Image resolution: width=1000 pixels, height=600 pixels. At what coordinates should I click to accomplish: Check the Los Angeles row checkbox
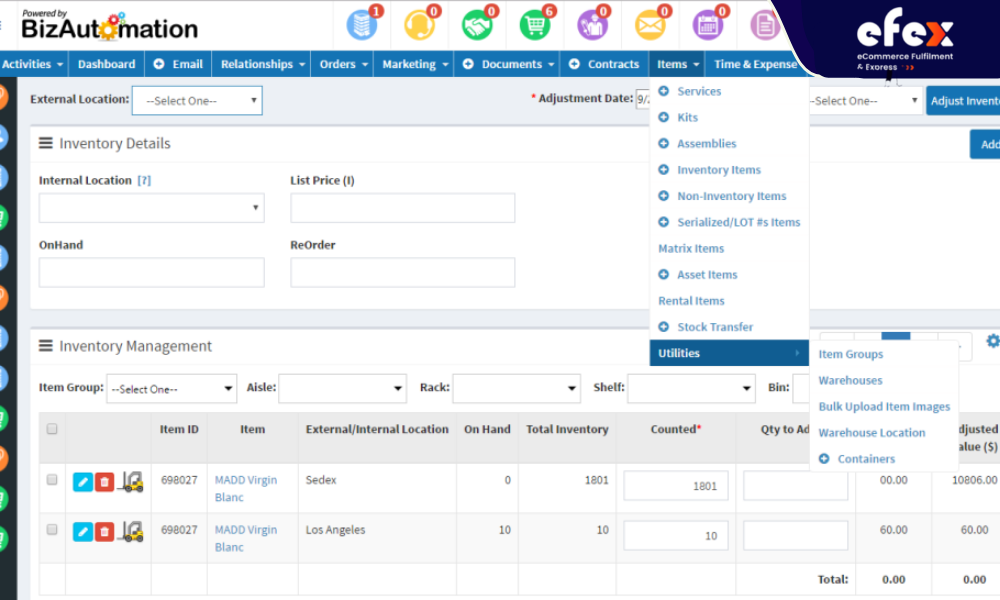pyautogui.click(x=52, y=529)
